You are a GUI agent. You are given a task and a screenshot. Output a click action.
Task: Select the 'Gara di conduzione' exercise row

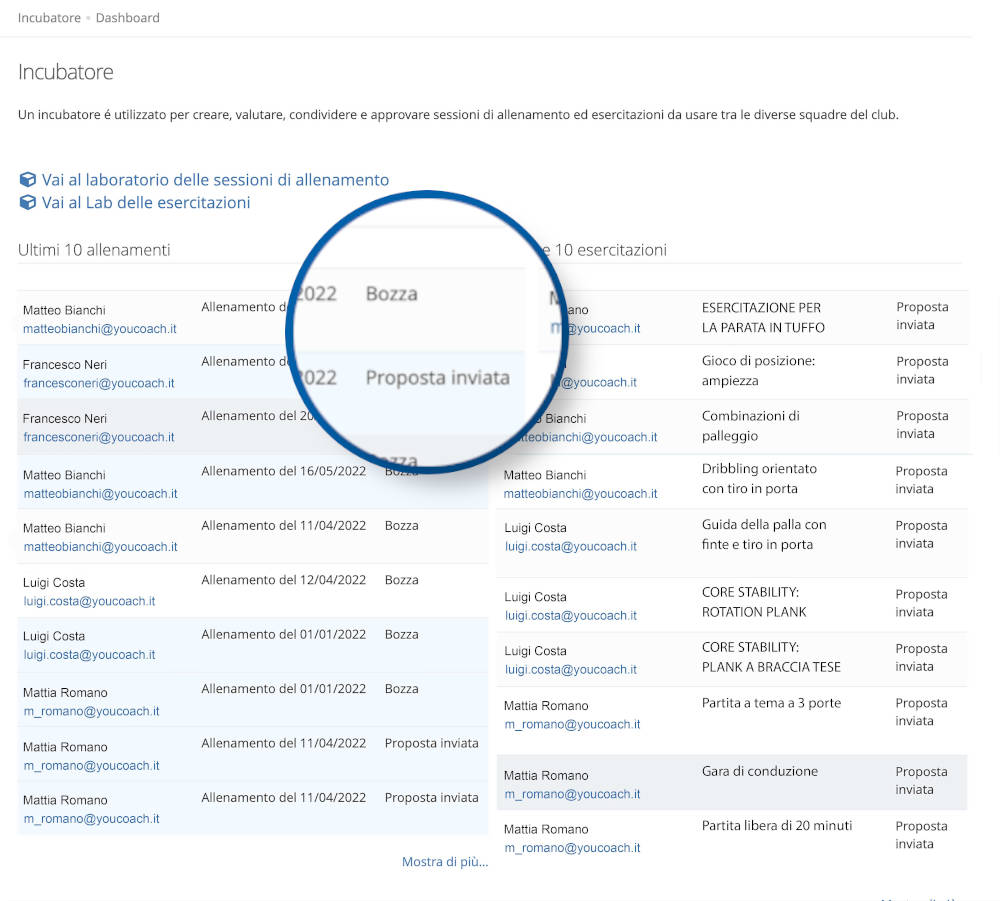coord(760,771)
